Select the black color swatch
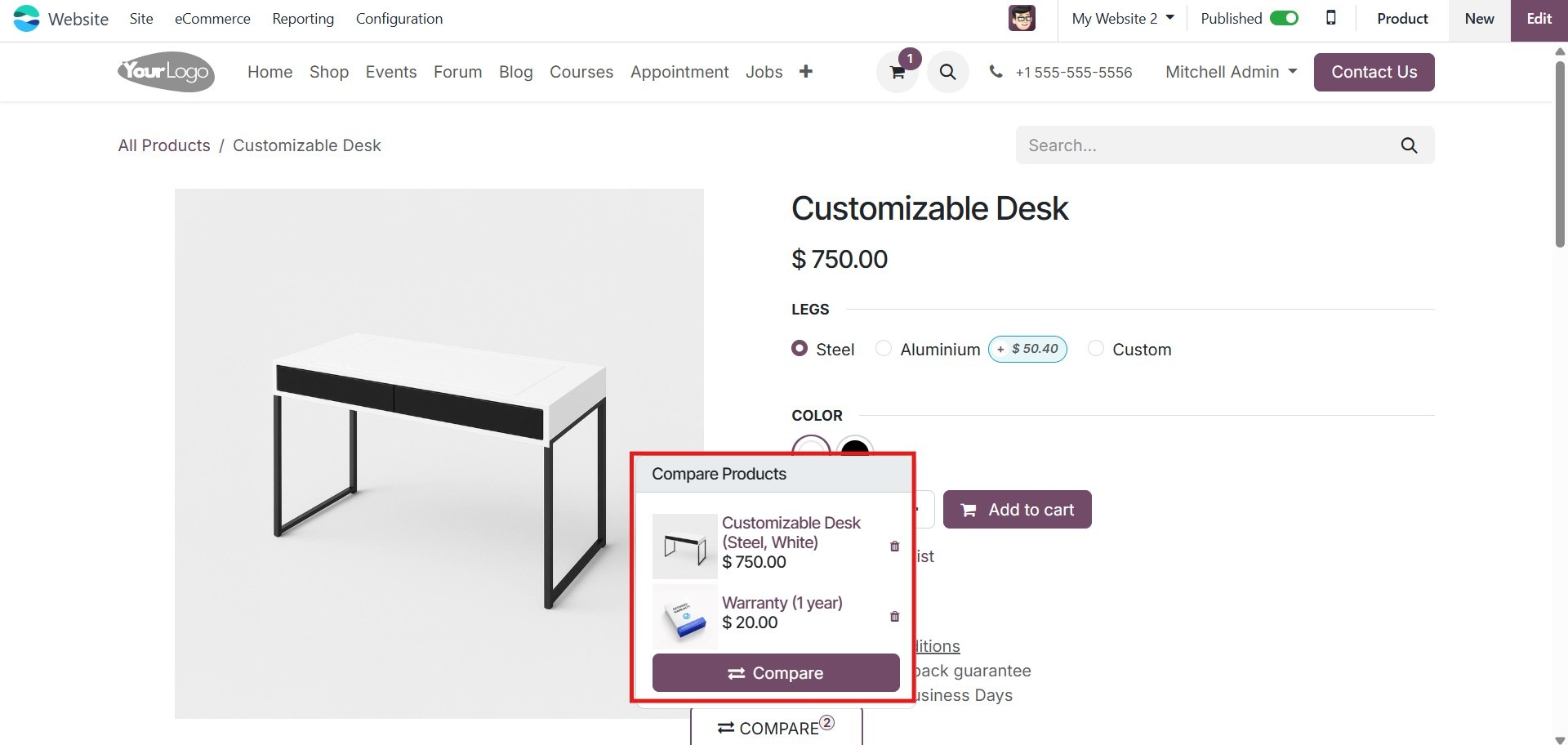This screenshot has height=745, width=1568. point(855,447)
